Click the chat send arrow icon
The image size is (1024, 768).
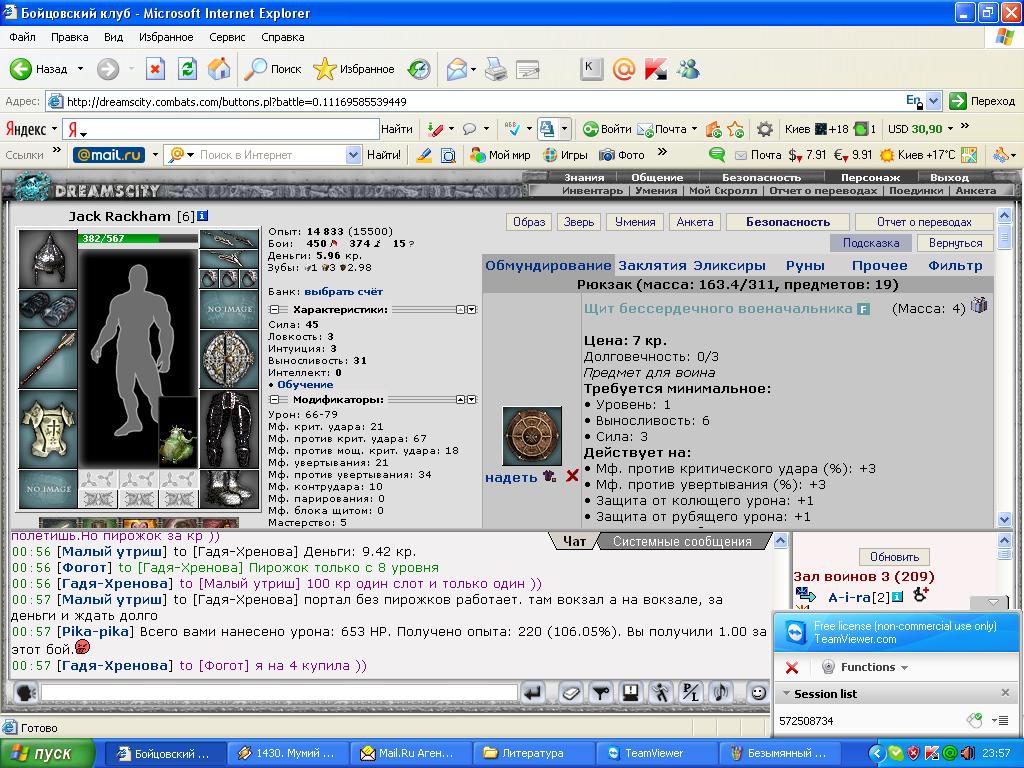tap(533, 692)
